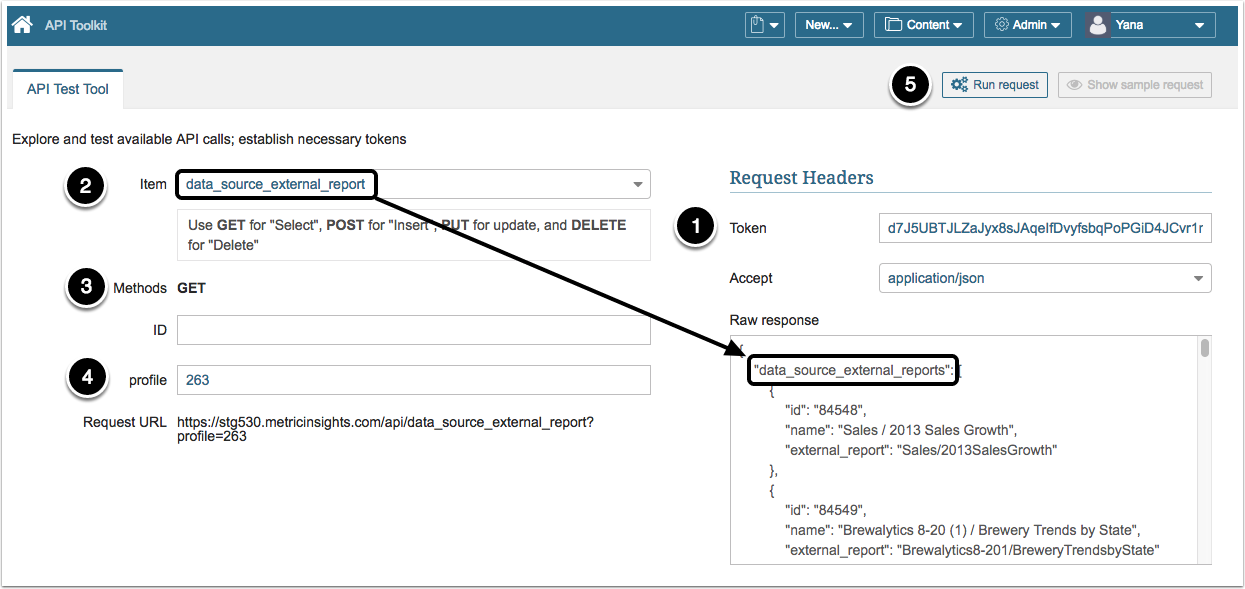The width and height of the screenshot is (1245, 589).
Task: Click the Run request button
Action: 995,85
